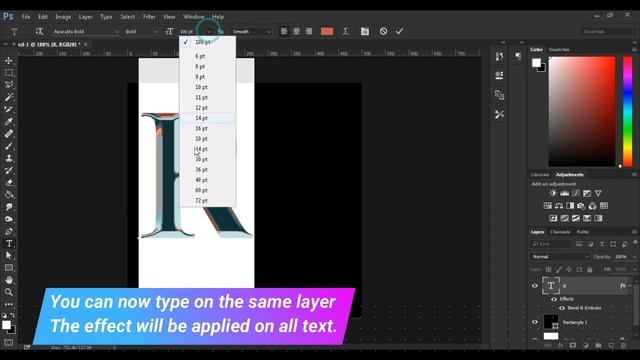The image size is (640, 360).
Task: Open the Warp Text dialog
Action: [x=346, y=31]
